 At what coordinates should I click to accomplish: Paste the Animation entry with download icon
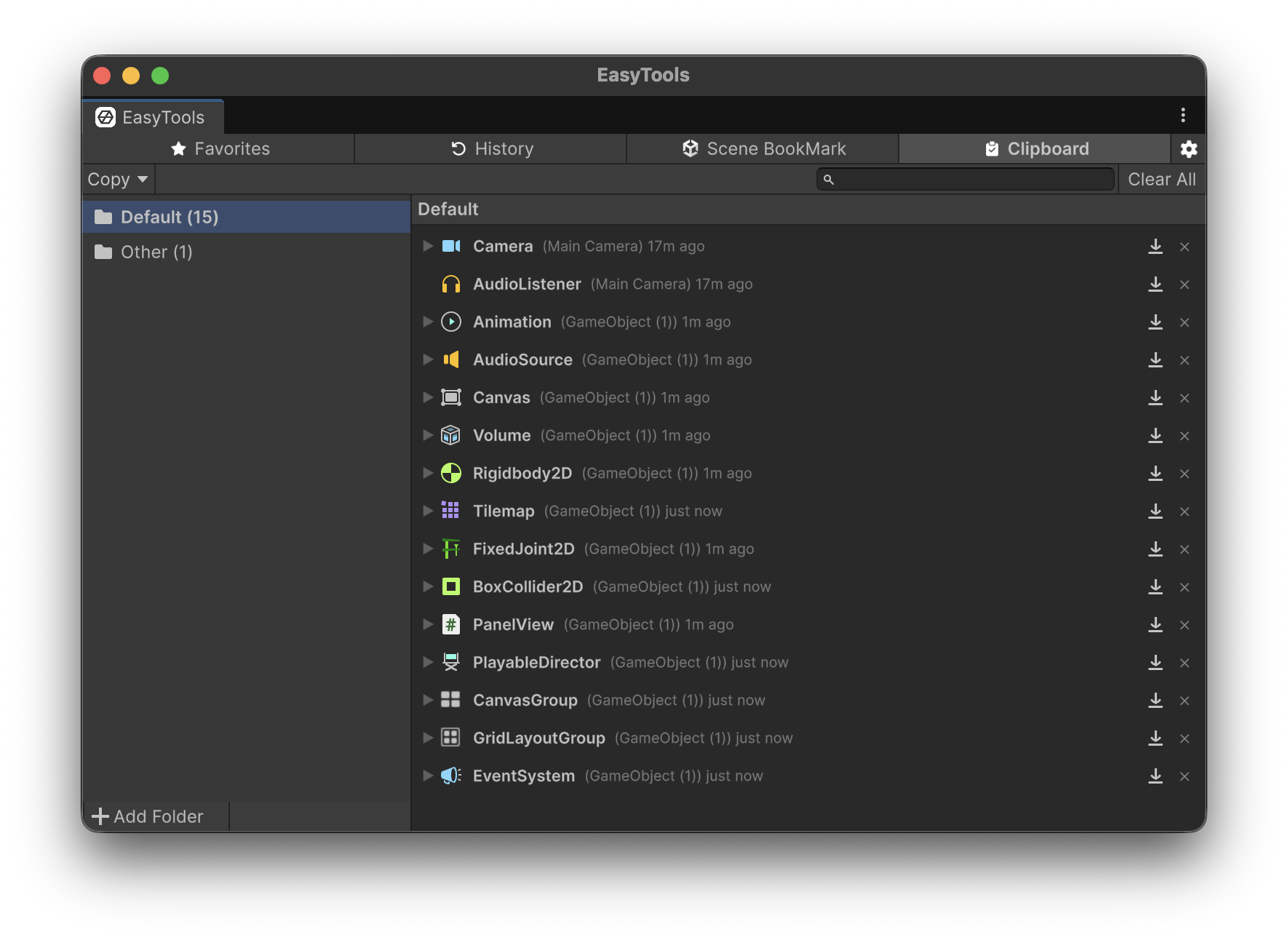[1156, 322]
